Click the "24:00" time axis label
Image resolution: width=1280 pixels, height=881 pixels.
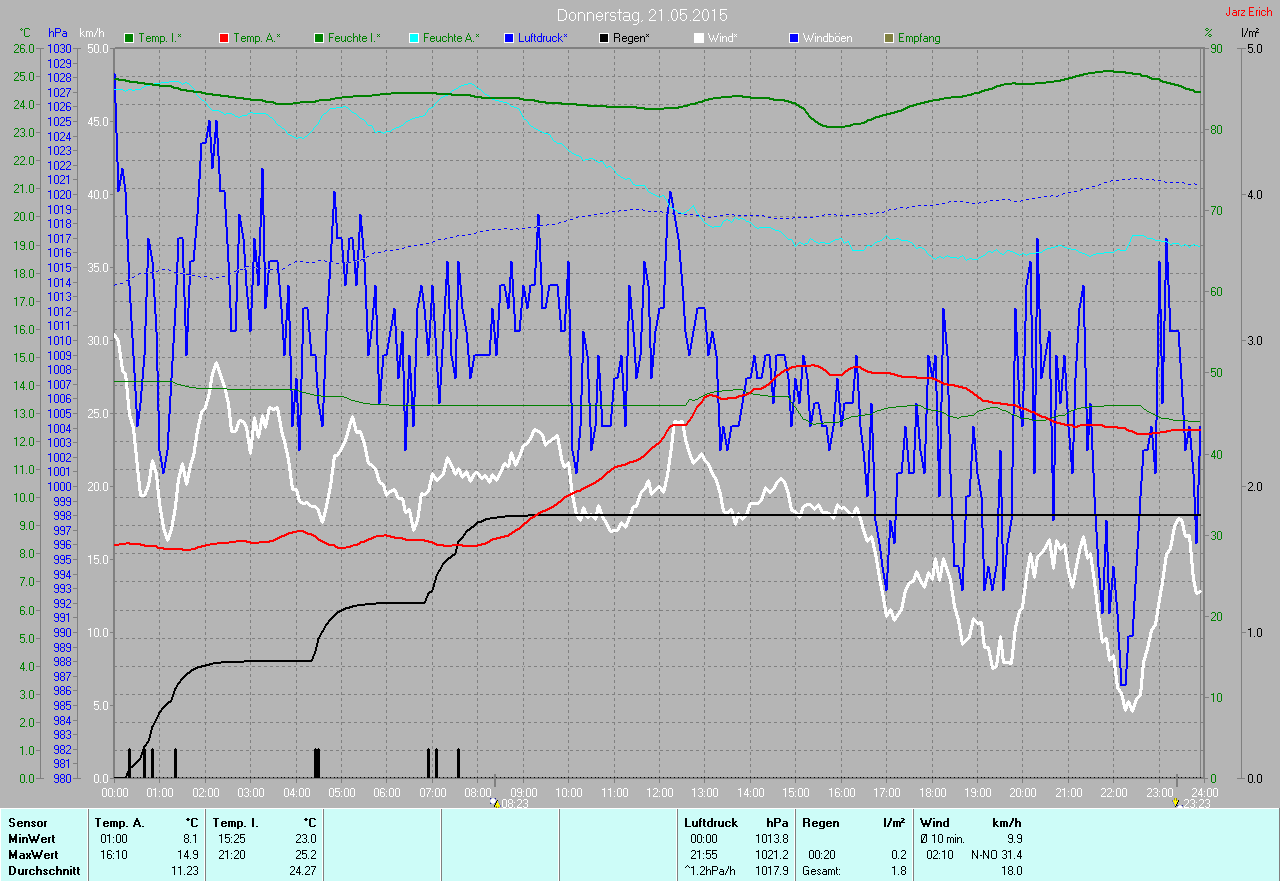click(1204, 792)
